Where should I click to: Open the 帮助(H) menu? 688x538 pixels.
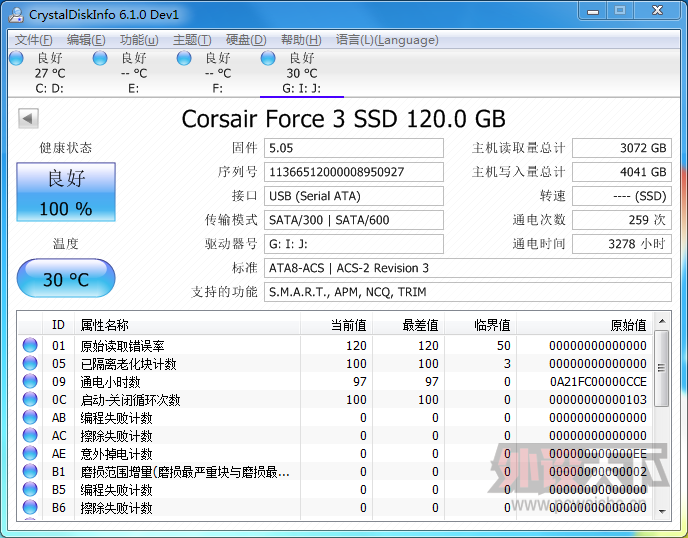(301, 40)
